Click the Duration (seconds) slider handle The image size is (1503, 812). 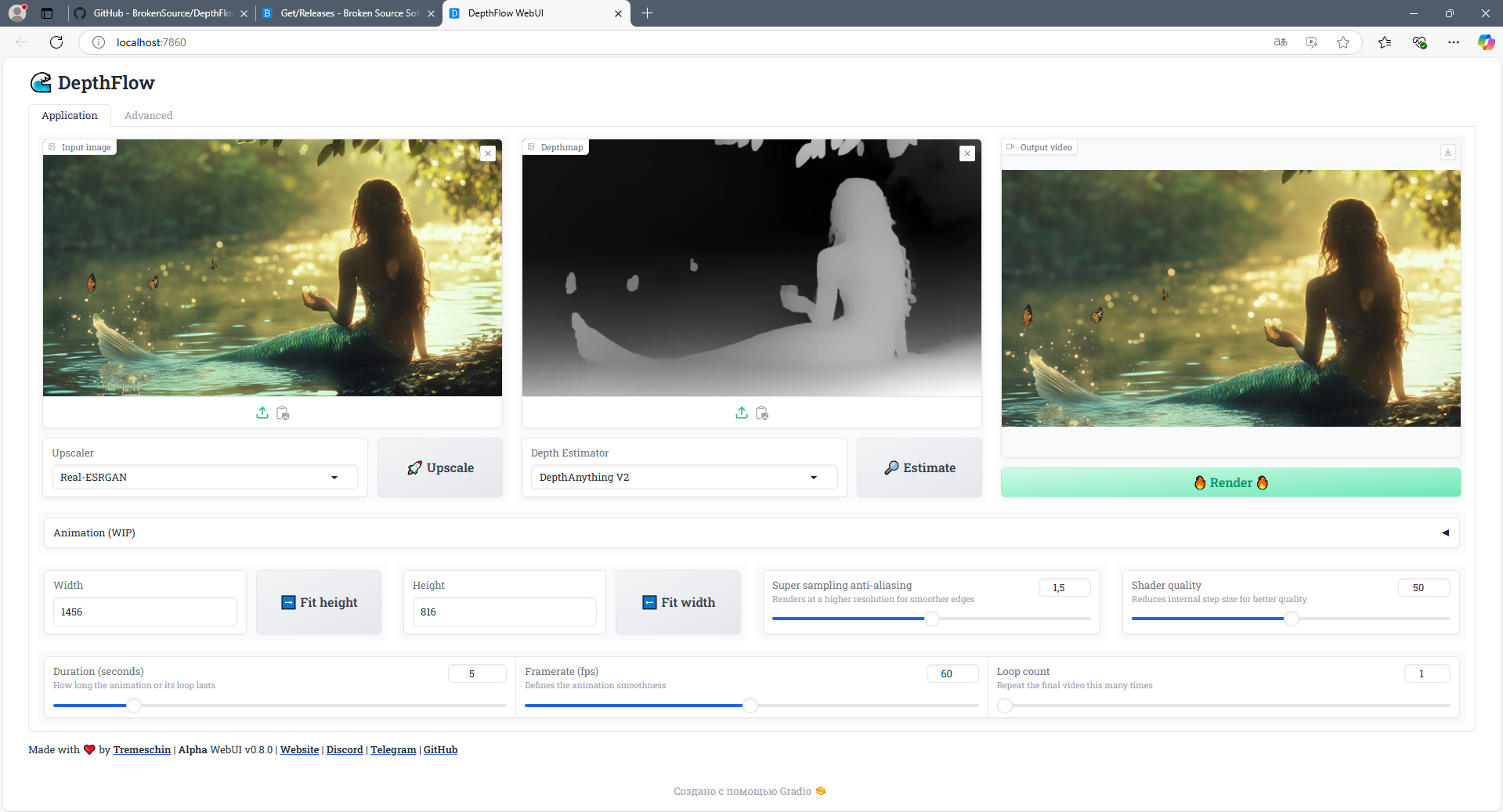click(134, 706)
